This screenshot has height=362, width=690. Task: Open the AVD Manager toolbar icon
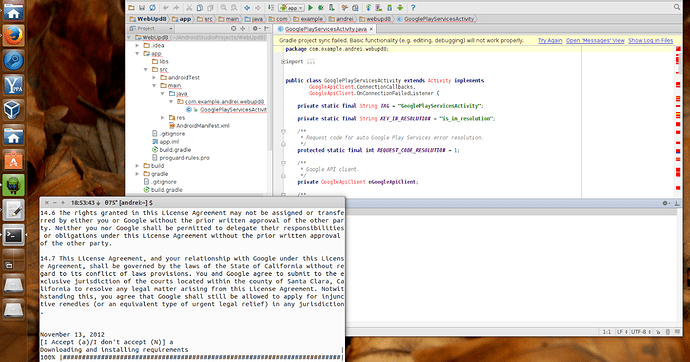click(379, 8)
